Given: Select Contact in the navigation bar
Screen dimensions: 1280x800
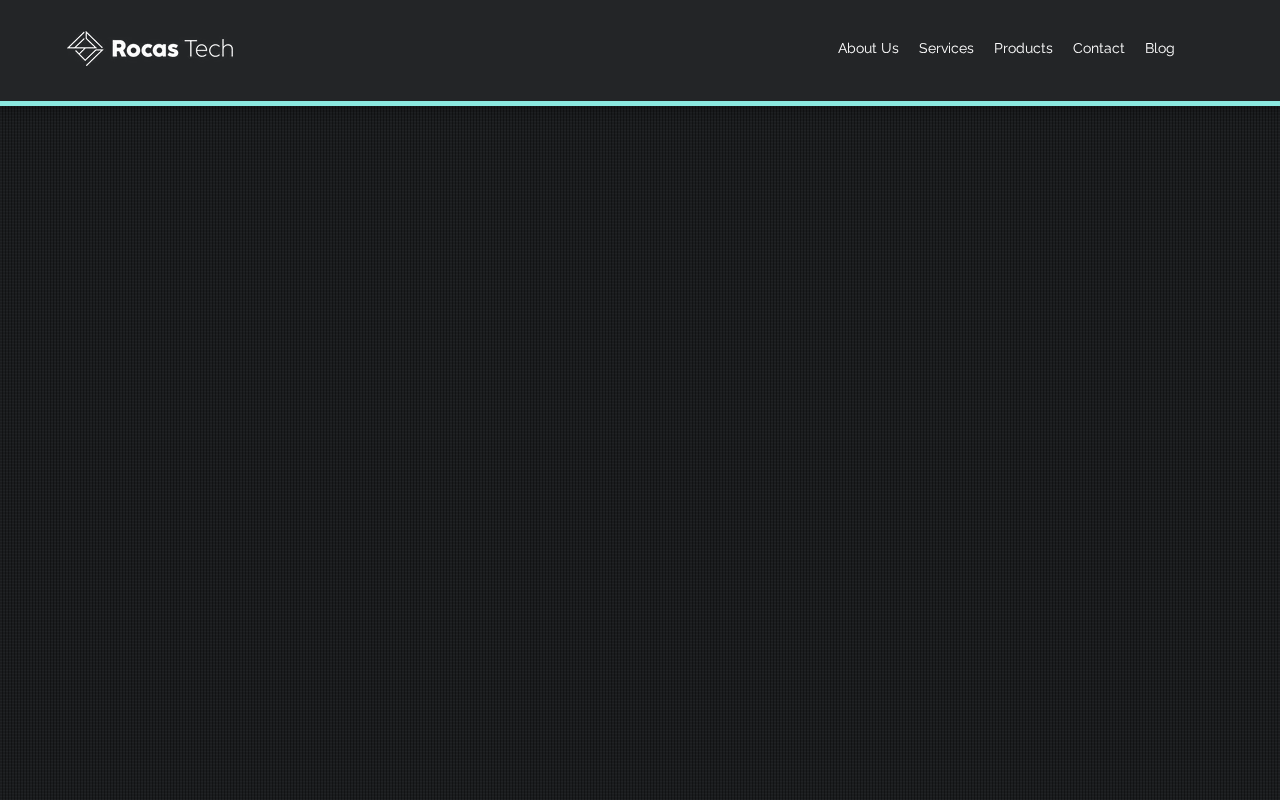Looking at the screenshot, I should pos(1098,48).
